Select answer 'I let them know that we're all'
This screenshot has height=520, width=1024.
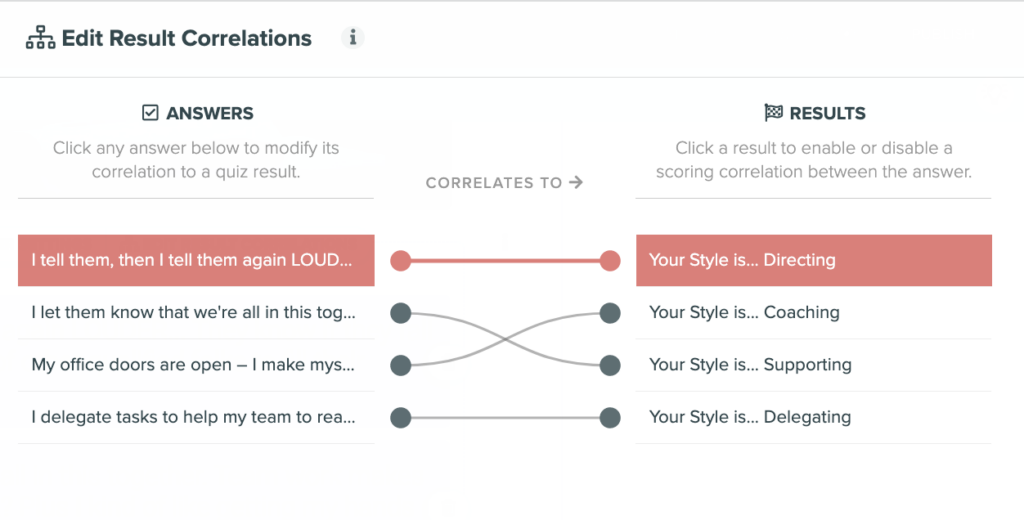pos(196,313)
